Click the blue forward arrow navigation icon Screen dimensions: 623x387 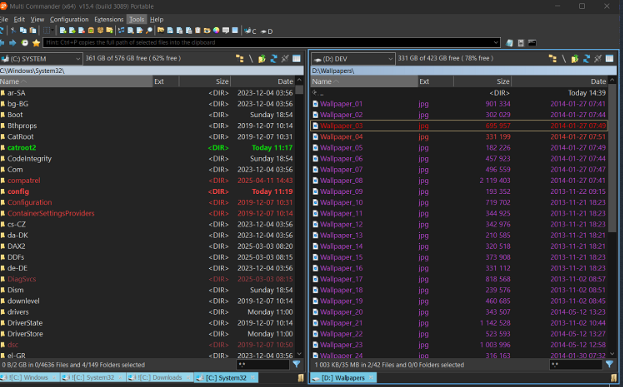coord(12,43)
